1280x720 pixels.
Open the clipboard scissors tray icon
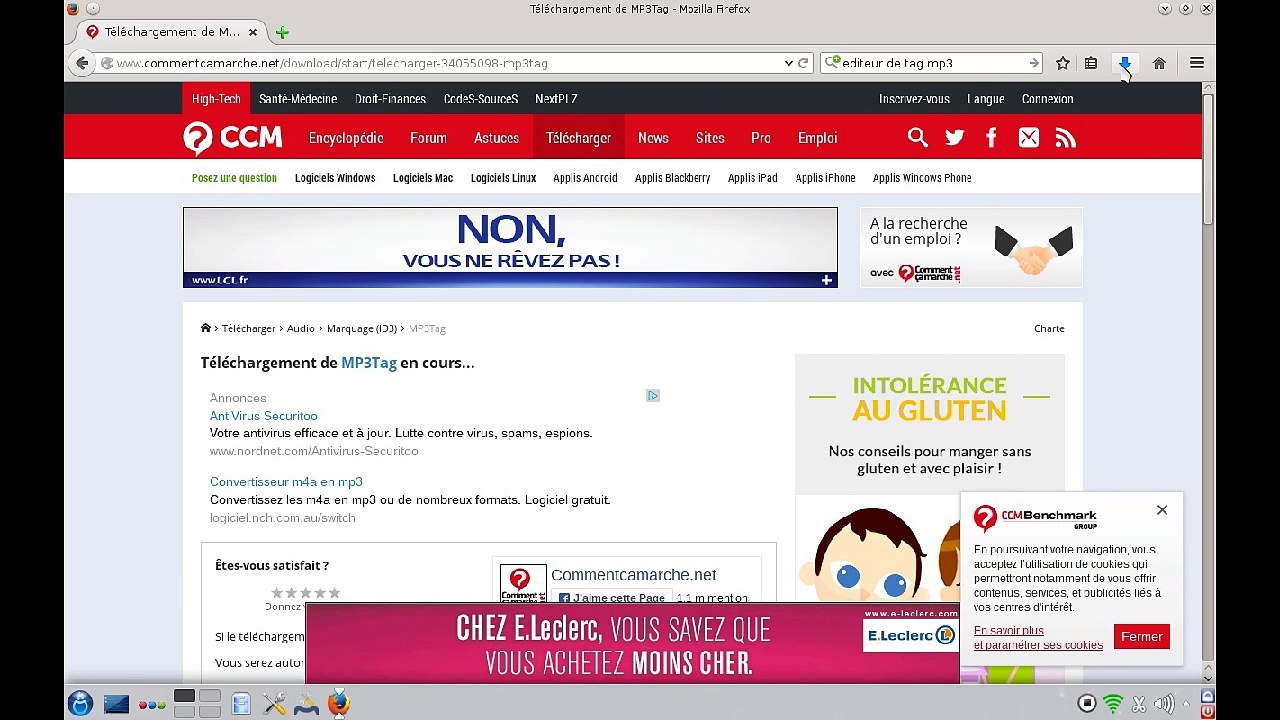tap(1139, 704)
